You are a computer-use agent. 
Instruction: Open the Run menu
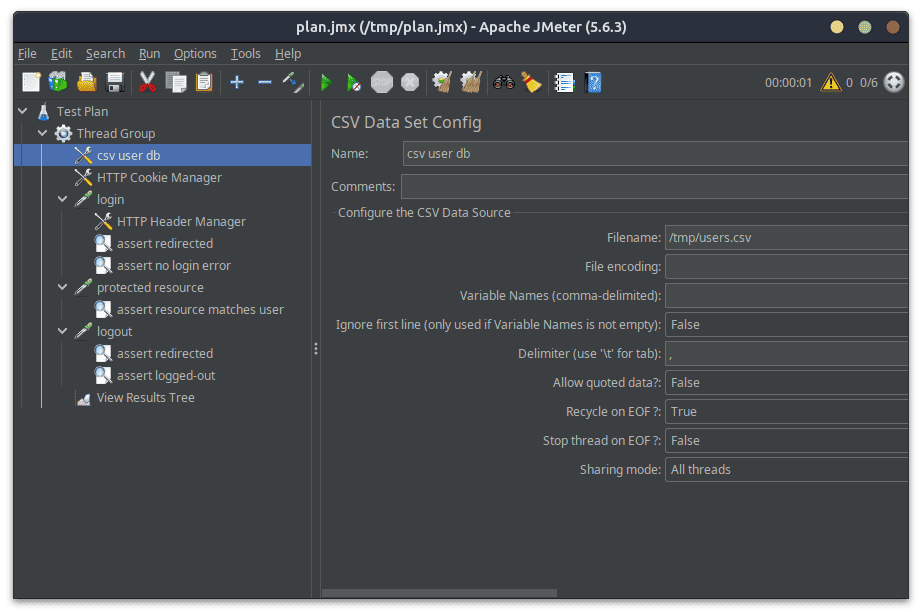[x=149, y=53]
